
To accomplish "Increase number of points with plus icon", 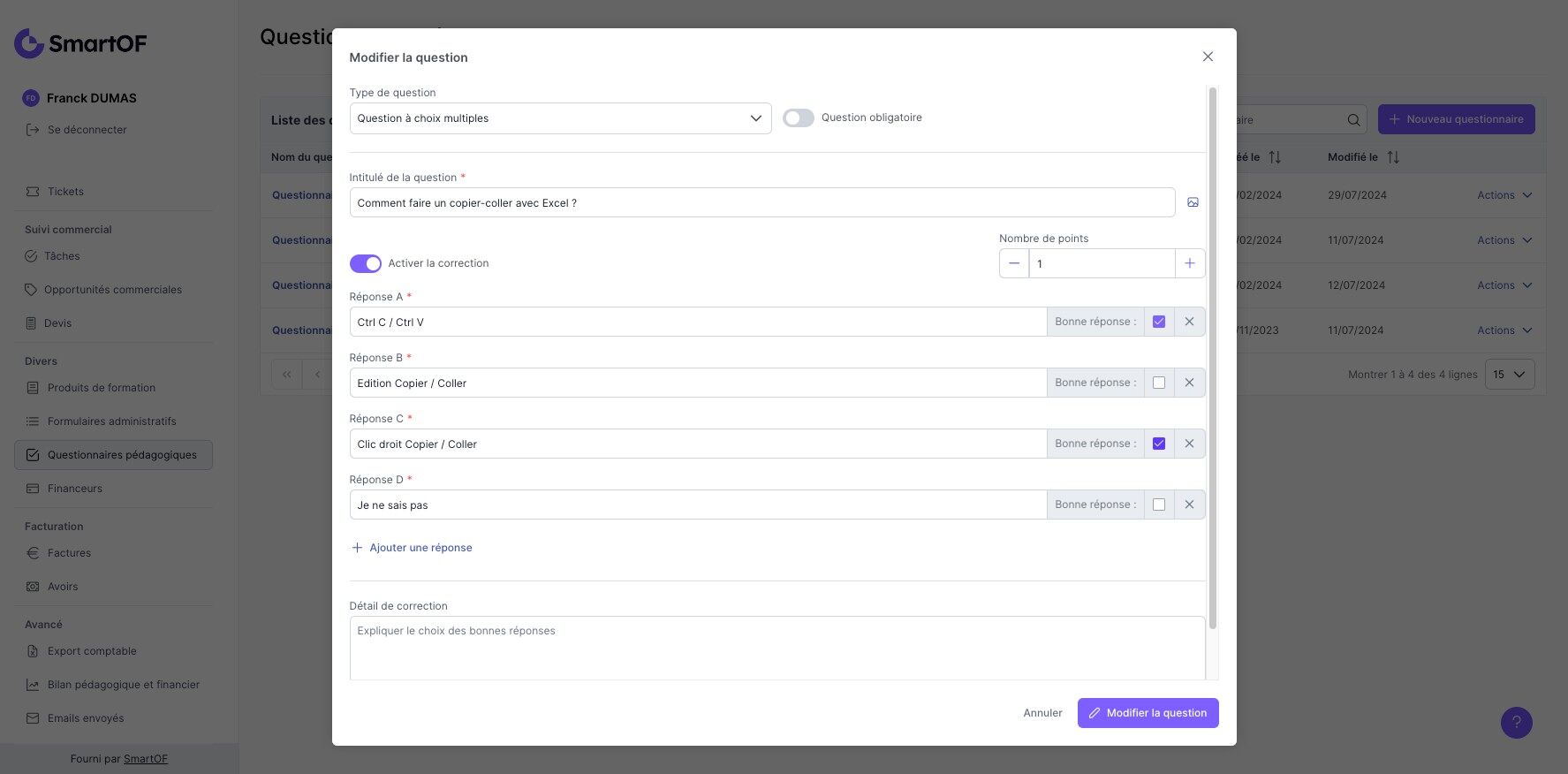I will pyautogui.click(x=1190, y=263).
